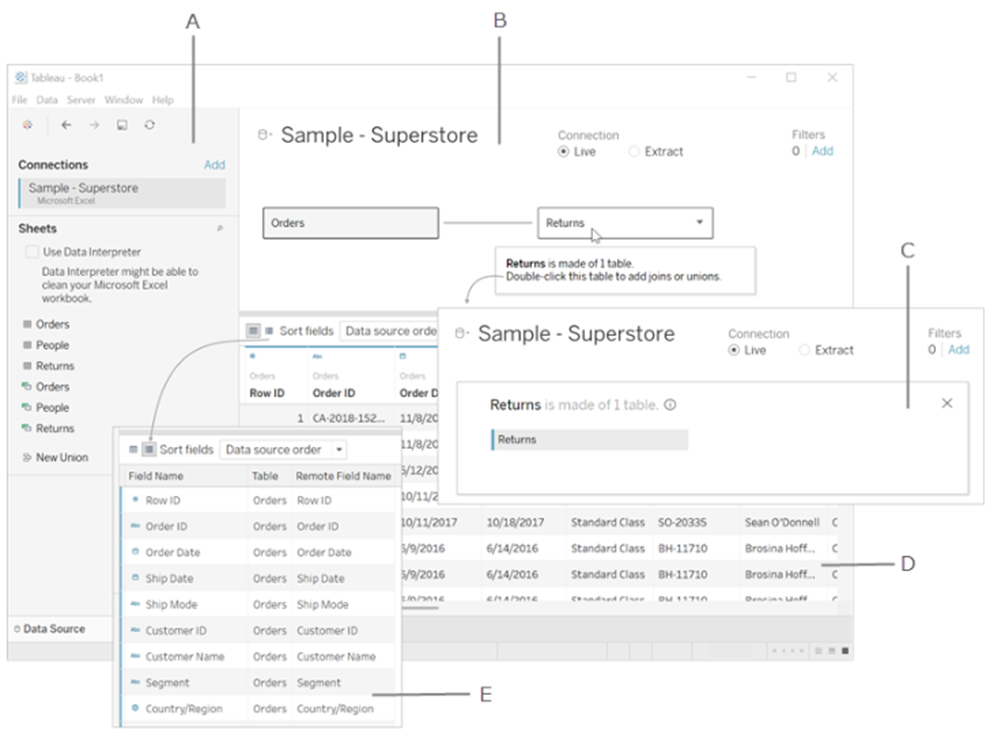Open the Help menu
Screen dimensions: 990x734
(162, 100)
